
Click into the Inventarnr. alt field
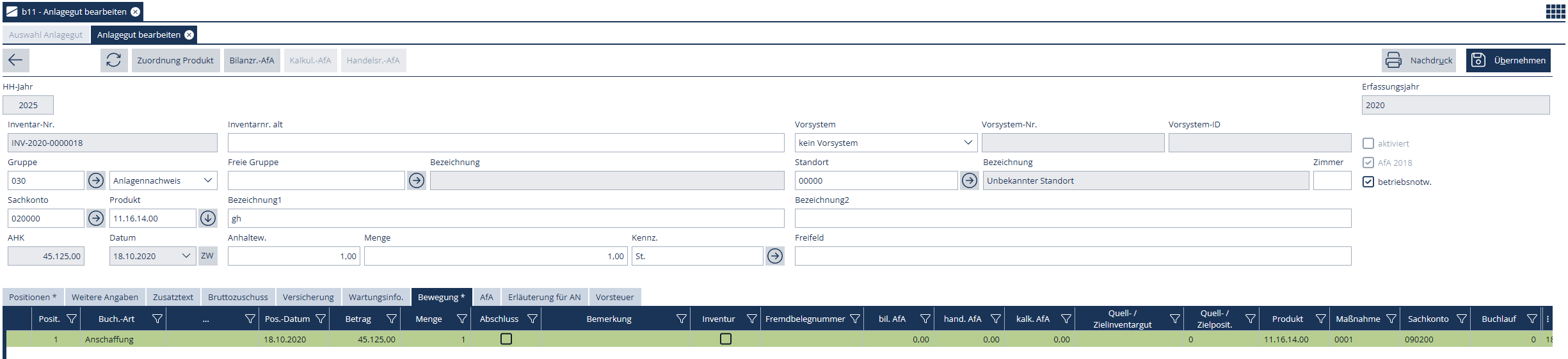(506, 143)
